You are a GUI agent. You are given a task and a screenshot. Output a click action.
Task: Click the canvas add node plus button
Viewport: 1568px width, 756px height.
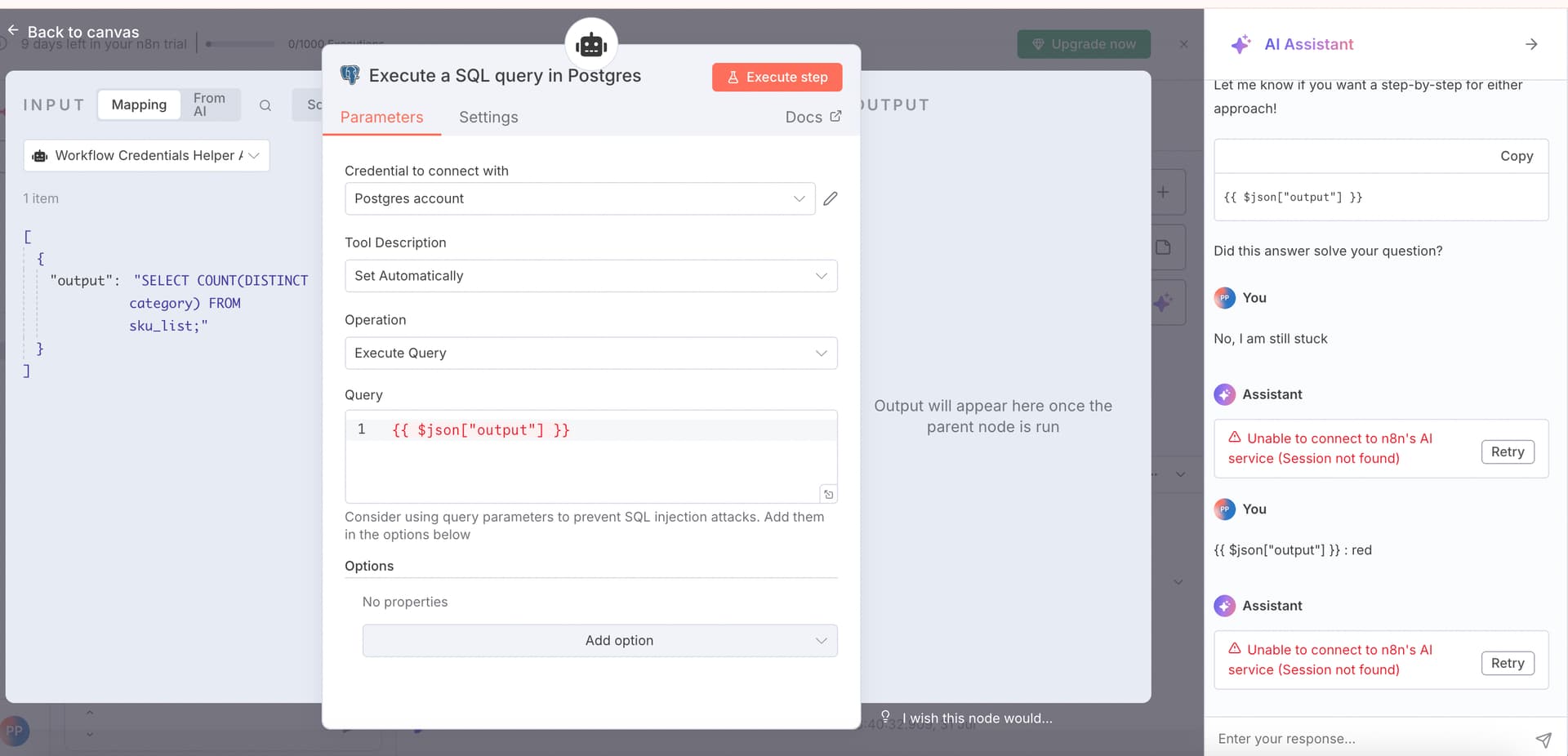(x=1164, y=192)
